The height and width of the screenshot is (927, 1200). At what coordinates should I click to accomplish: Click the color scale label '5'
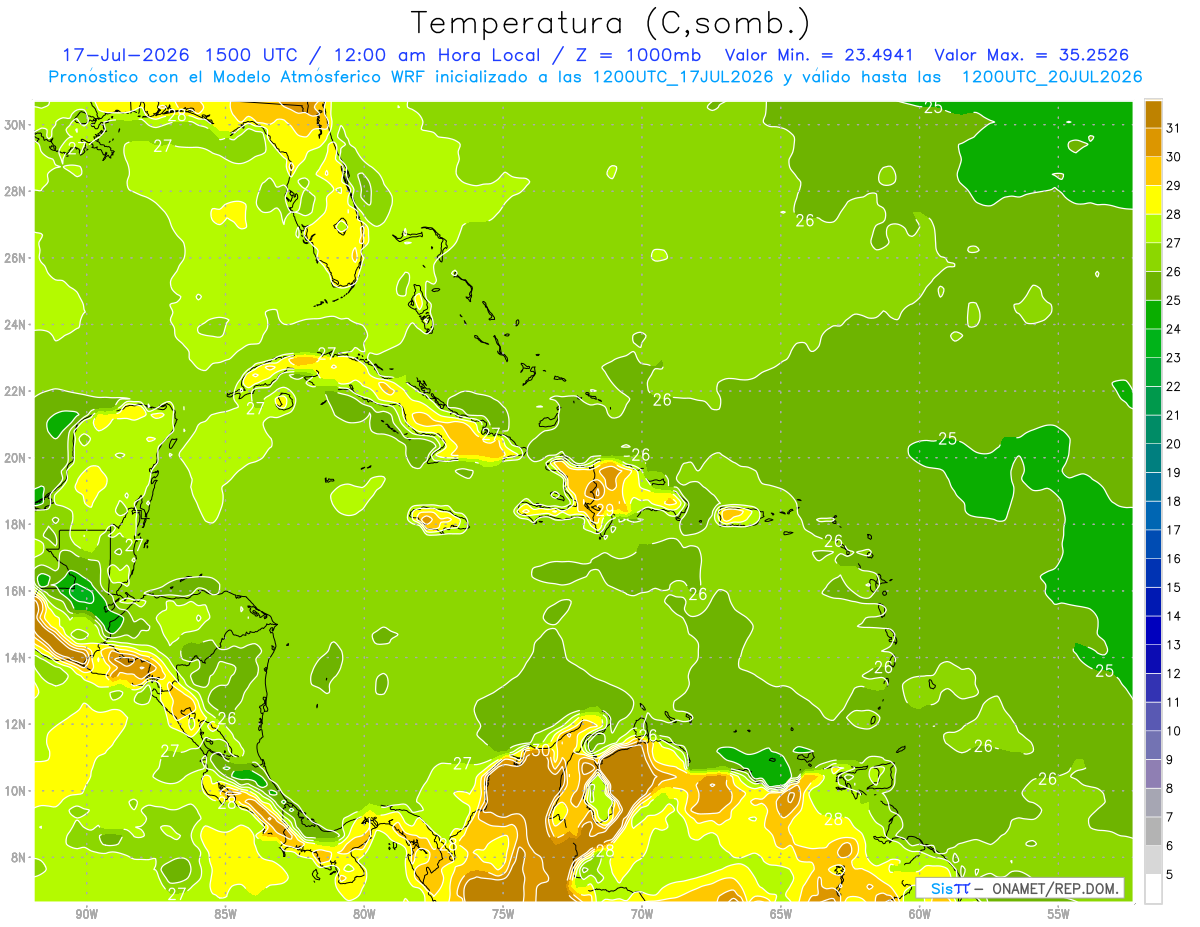coord(1170,875)
